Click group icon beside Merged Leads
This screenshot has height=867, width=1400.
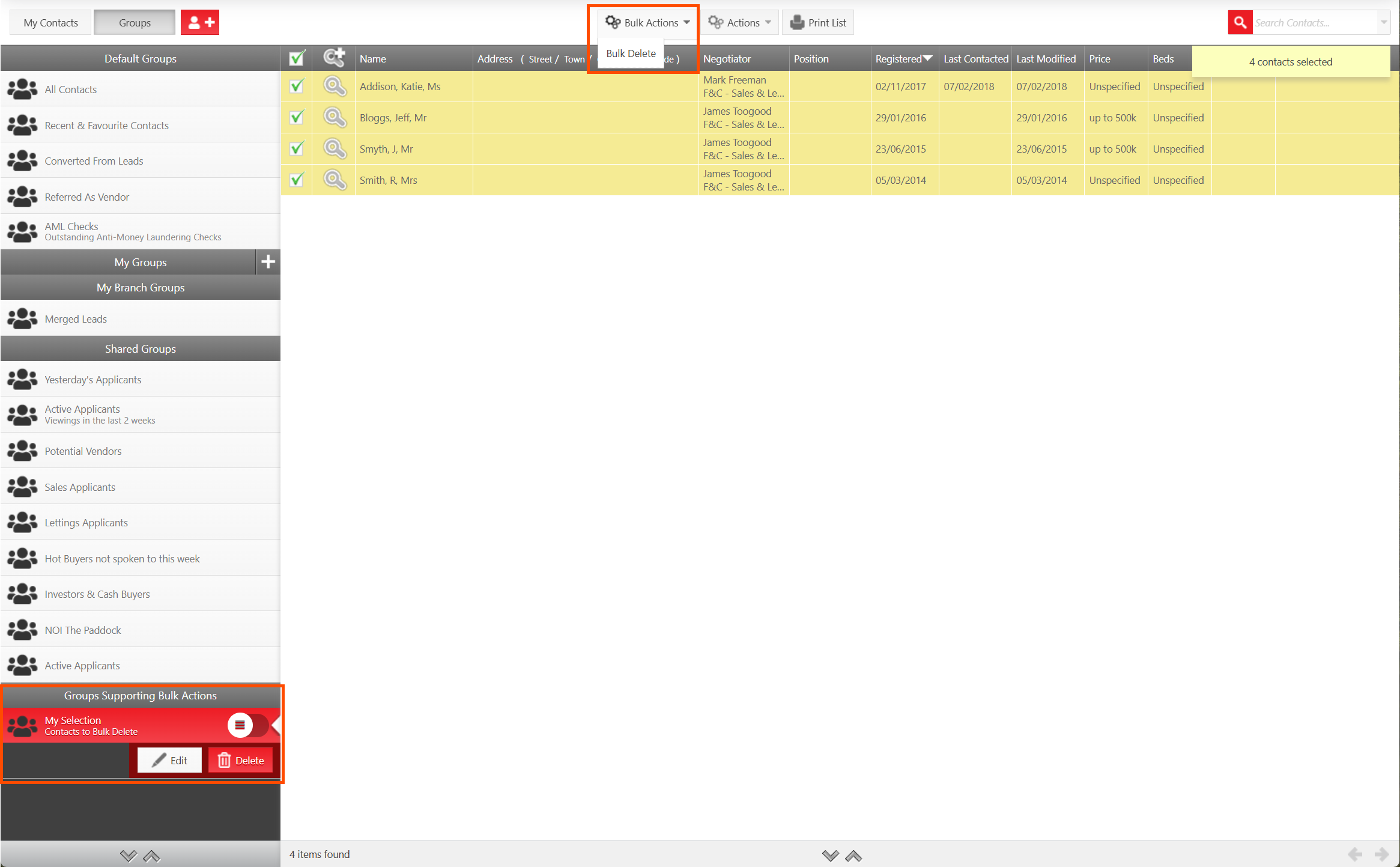click(22, 319)
